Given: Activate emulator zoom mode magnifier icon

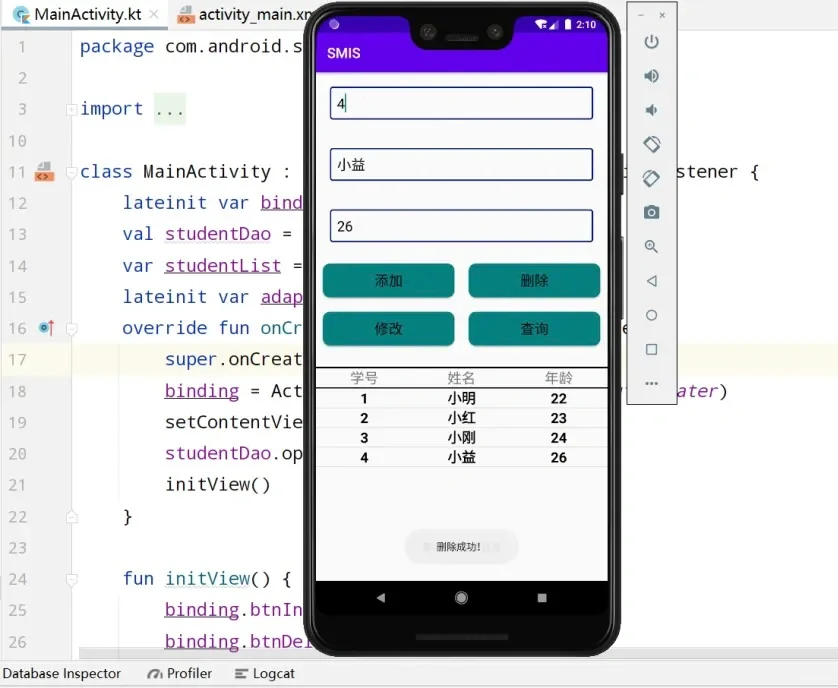Looking at the screenshot, I should point(651,246).
